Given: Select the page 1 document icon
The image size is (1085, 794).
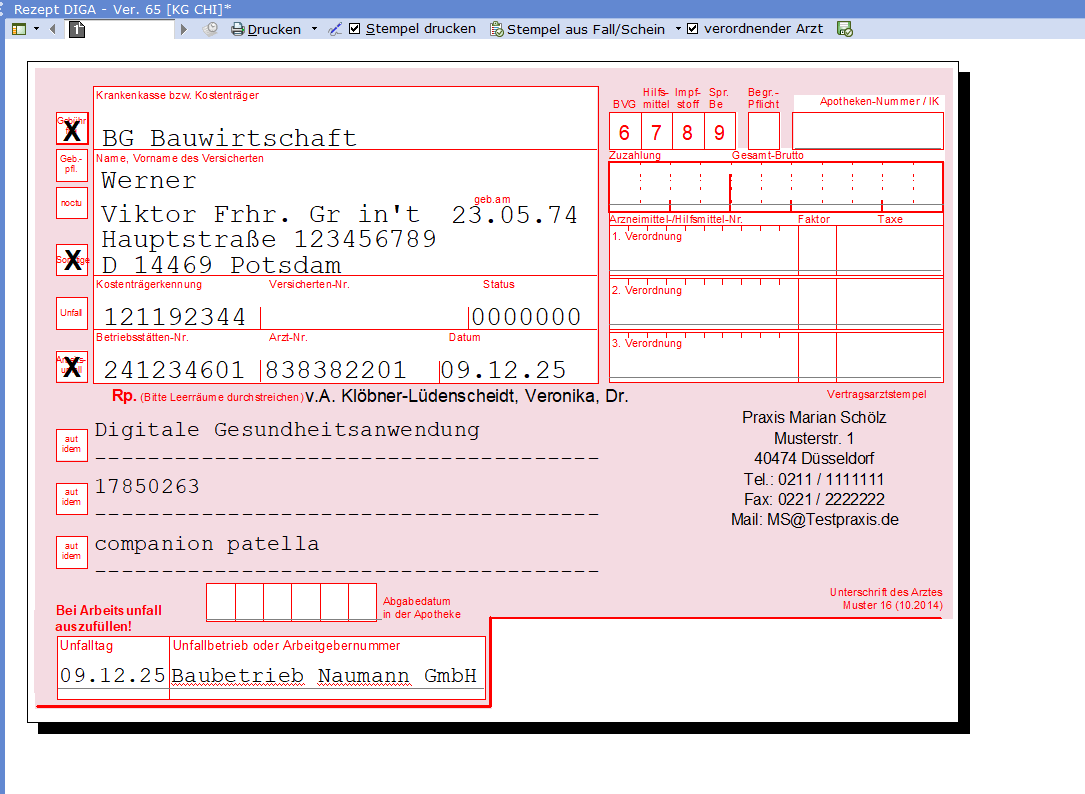Looking at the screenshot, I should coord(77,29).
